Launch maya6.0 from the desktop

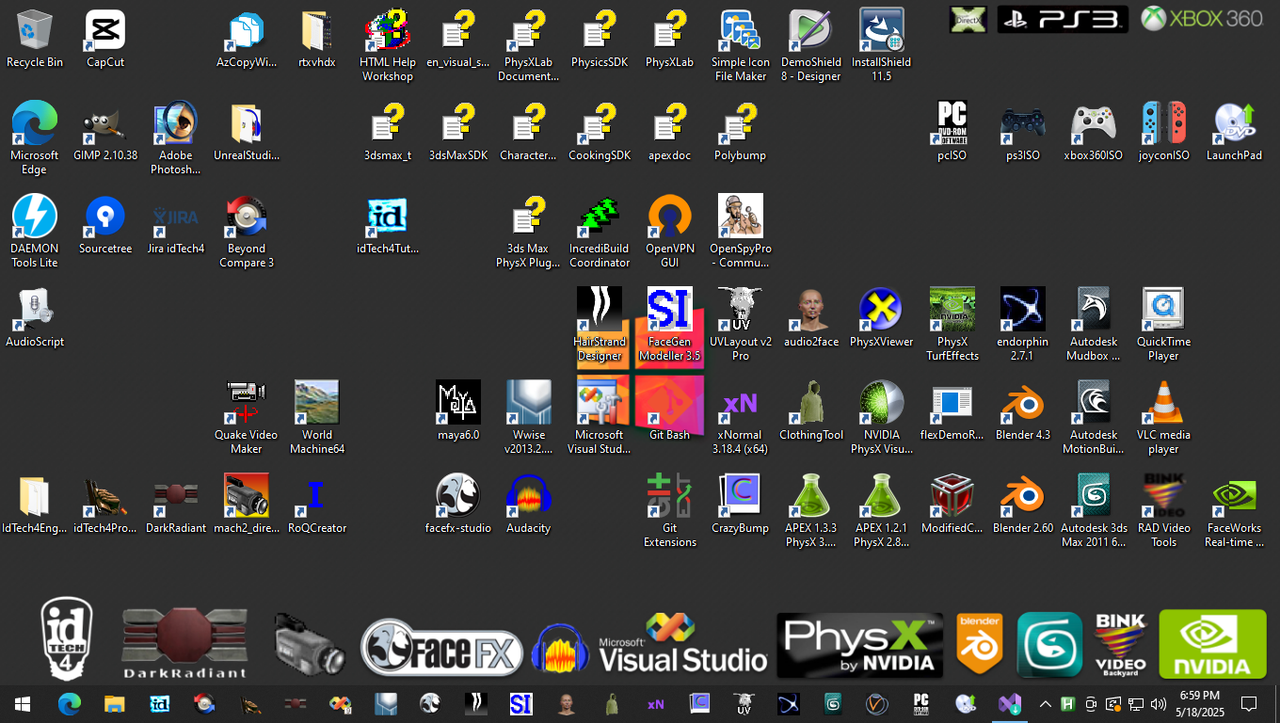[x=458, y=411]
